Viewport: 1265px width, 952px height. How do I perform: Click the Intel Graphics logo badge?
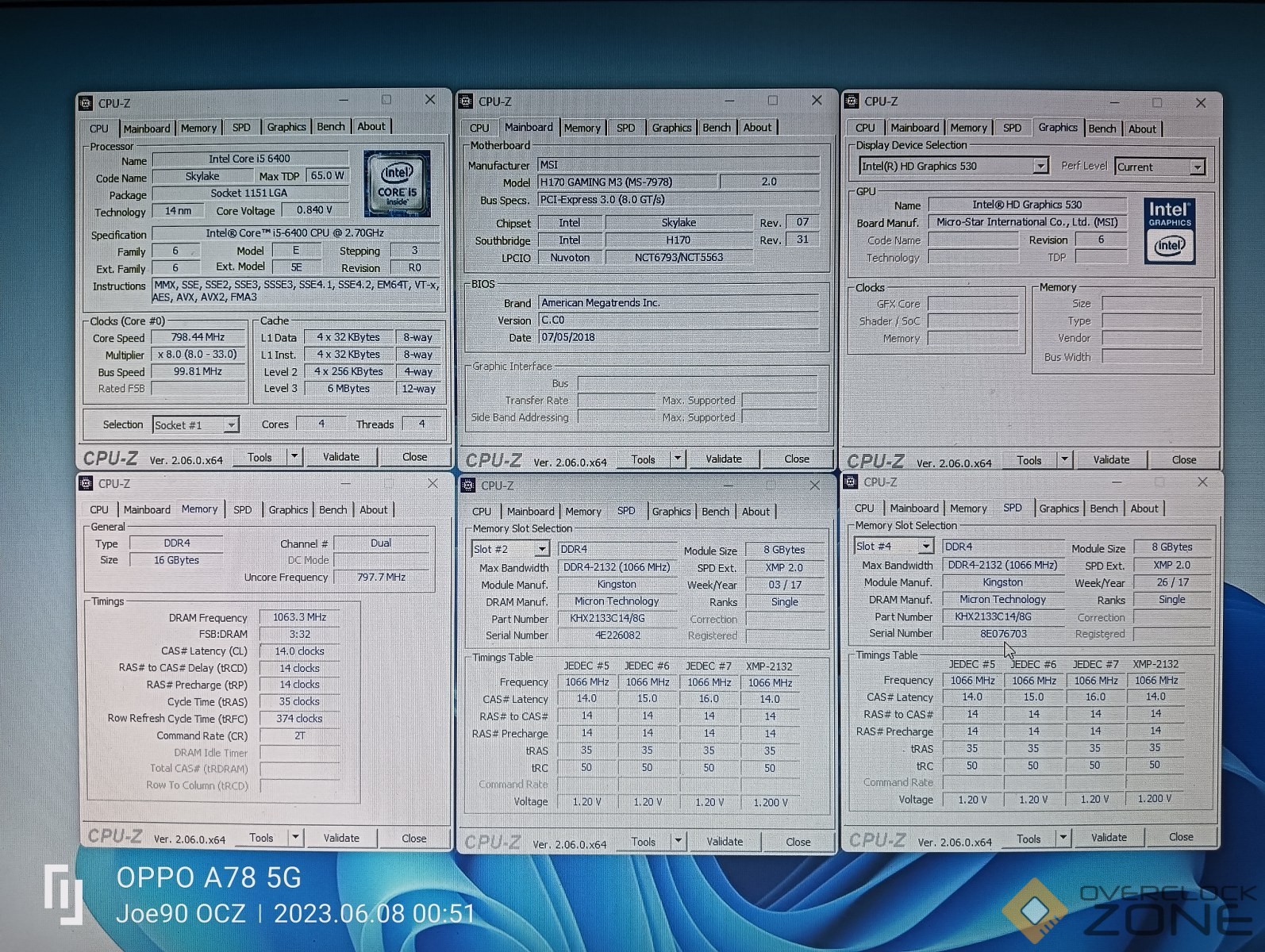(x=1169, y=231)
